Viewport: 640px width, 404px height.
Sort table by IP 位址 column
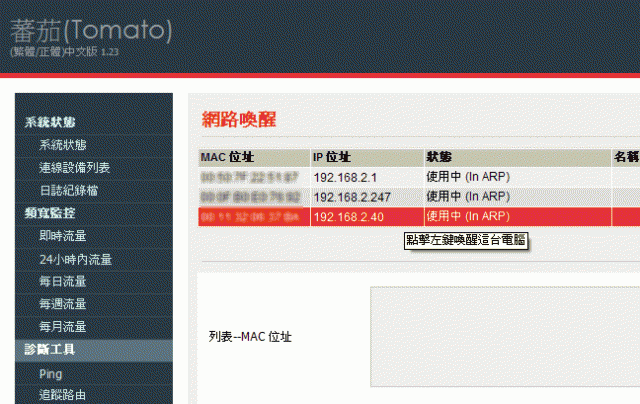click(x=367, y=157)
